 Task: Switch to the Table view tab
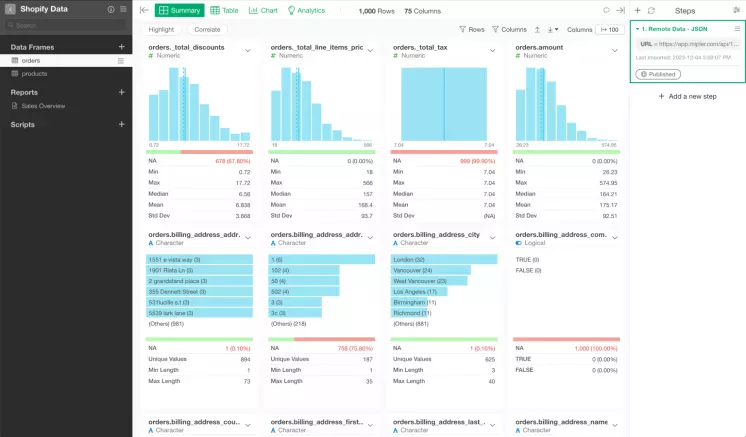pyautogui.click(x=224, y=10)
